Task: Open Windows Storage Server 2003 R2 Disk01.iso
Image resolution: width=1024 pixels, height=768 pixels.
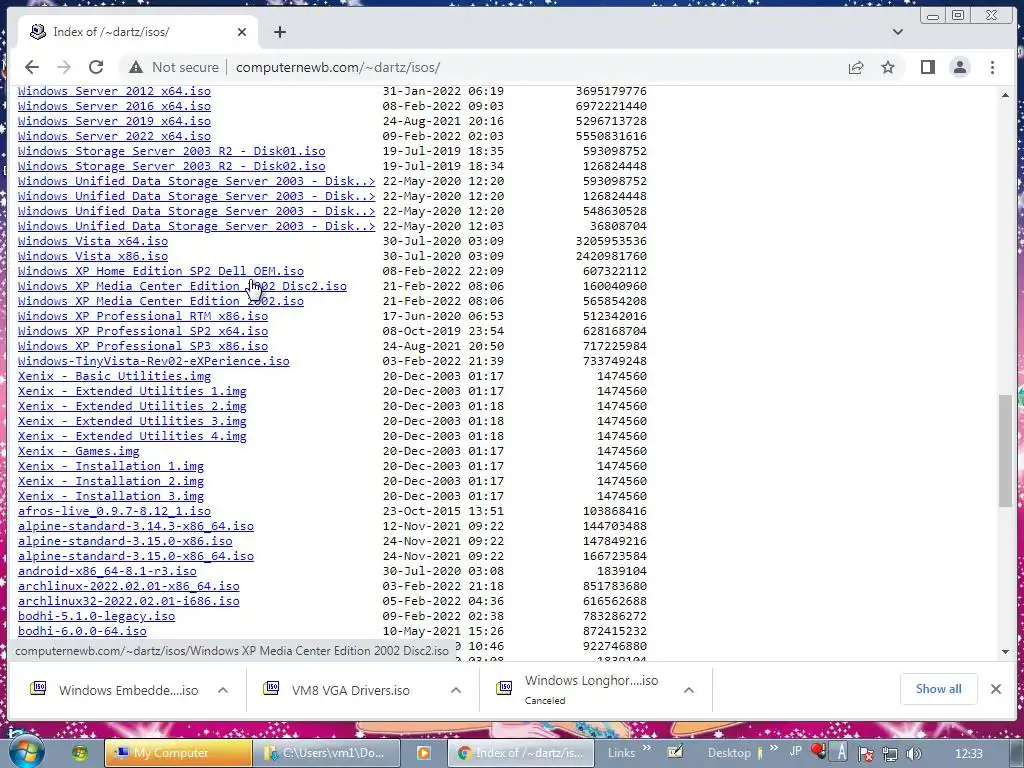Action: pyautogui.click(x=171, y=151)
